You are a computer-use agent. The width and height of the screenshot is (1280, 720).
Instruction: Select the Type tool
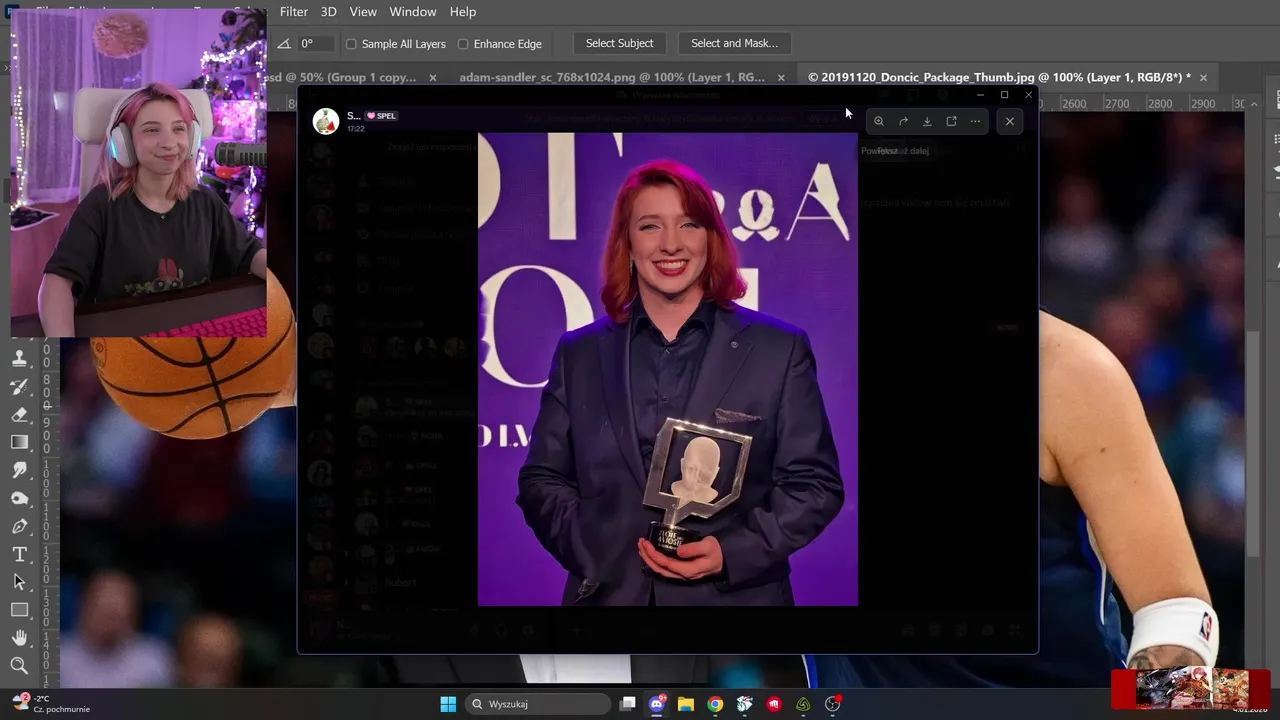(19, 554)
